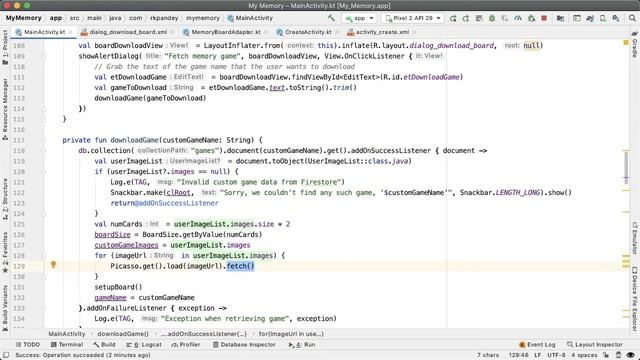Open the Build tool window

(x=104, y=344)
